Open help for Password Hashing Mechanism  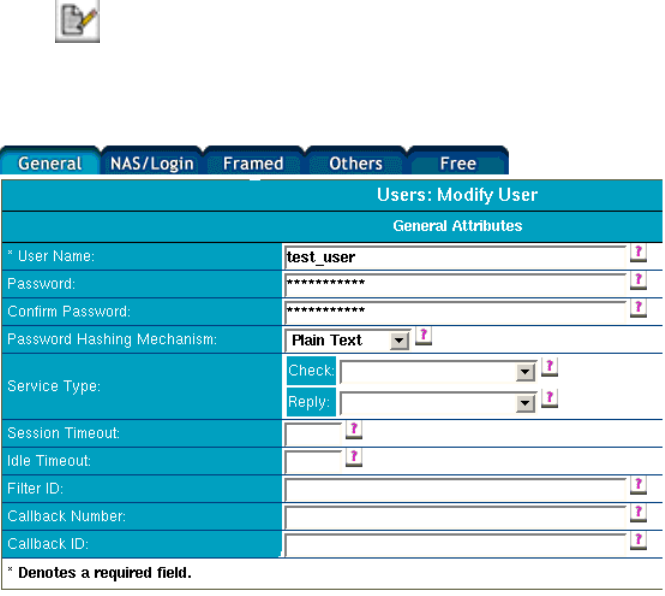pyautogui.click(x=423, y=336)
